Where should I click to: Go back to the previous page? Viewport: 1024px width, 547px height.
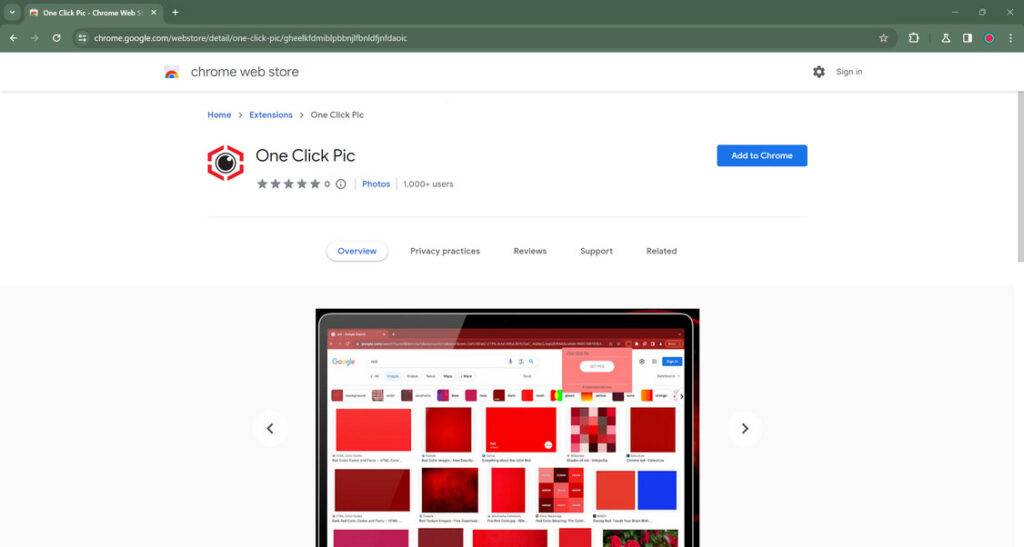click(x=13, y=38)
